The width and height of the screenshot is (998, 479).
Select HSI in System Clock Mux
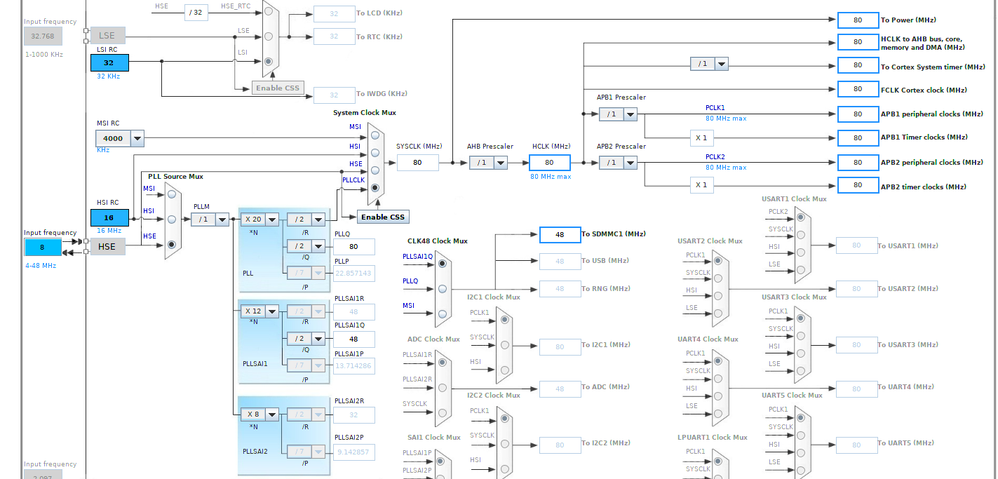(x=375, y=153)
